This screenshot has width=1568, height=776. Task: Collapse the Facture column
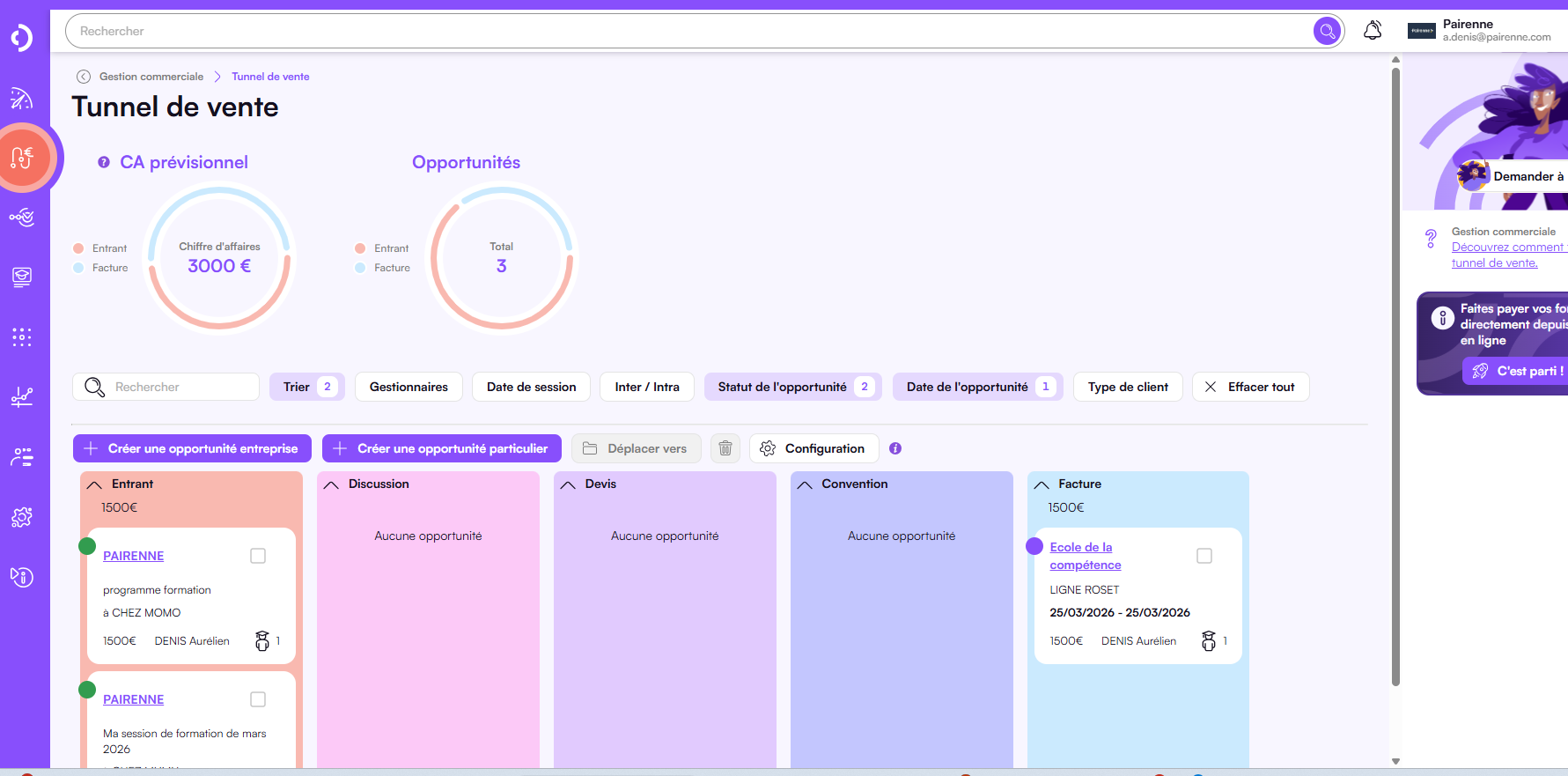pyautogui.click(x=1042, y=484)
